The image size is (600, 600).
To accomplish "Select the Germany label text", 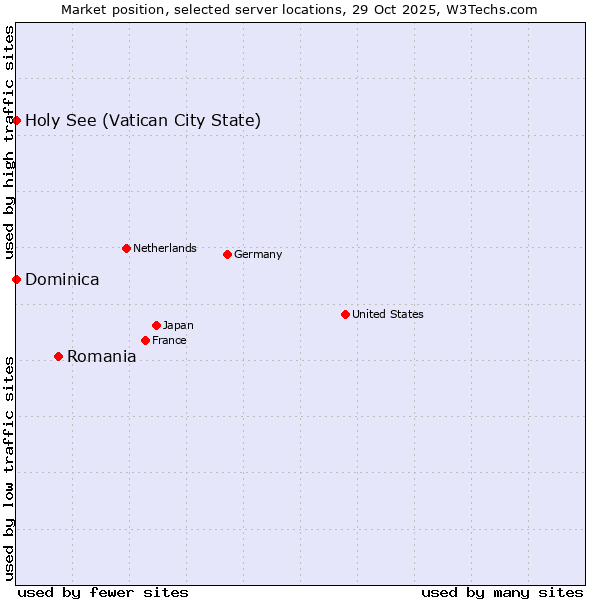I will [258, 254].
